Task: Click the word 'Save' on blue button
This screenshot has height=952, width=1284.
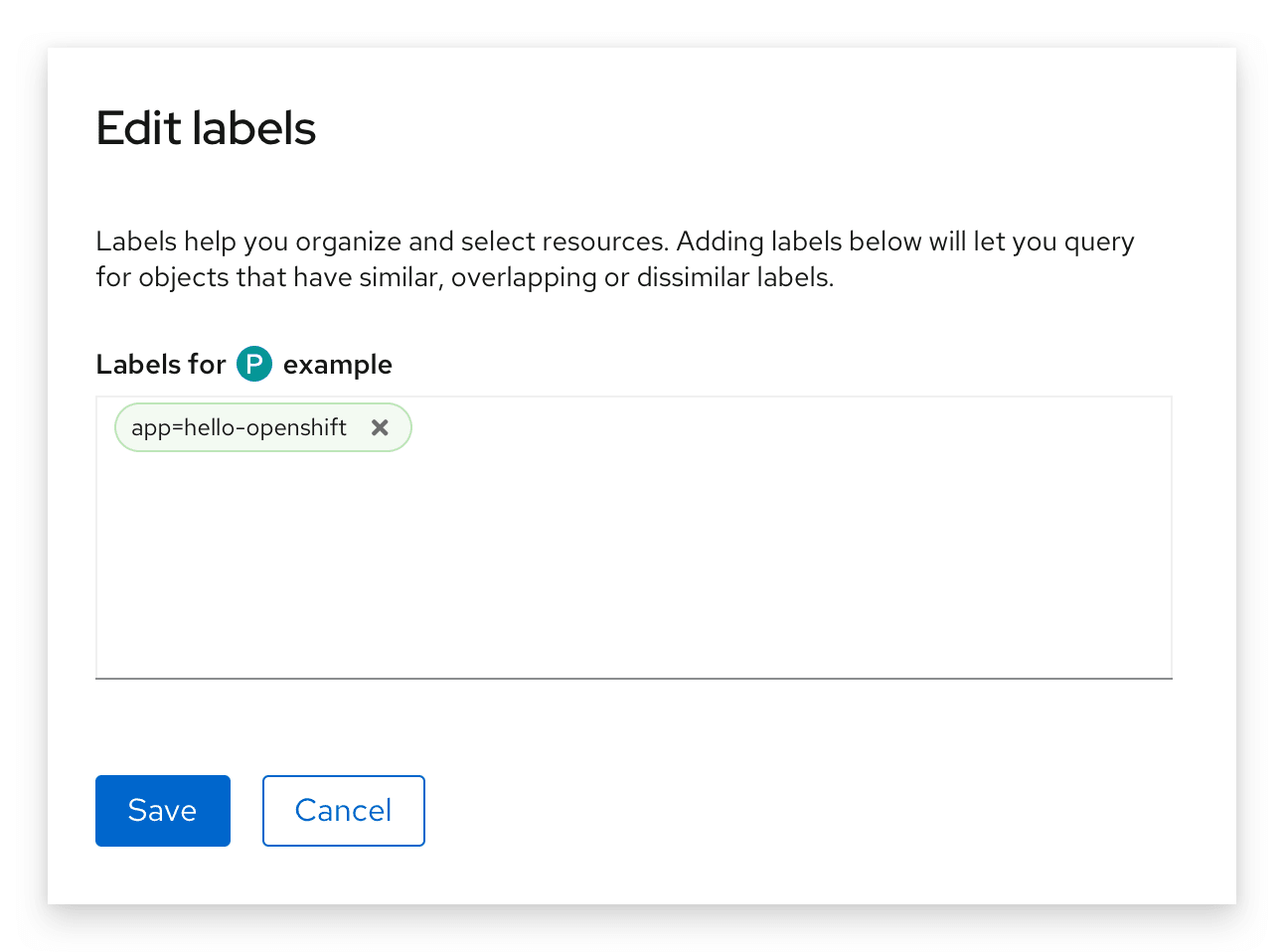Action: (x=163, y=811)
